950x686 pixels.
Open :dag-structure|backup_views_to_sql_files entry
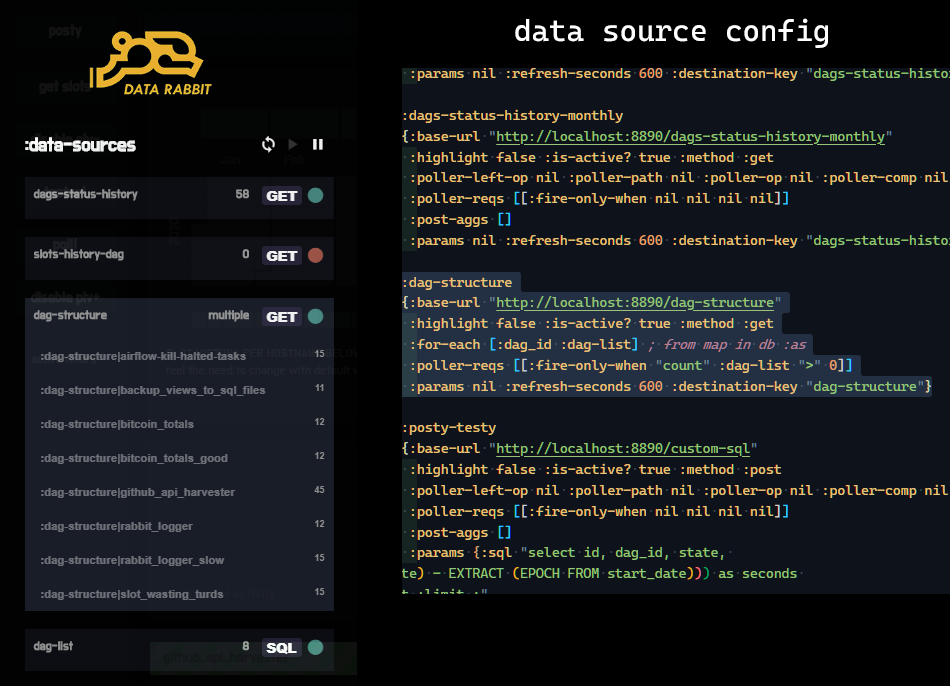tap(182, 390)
